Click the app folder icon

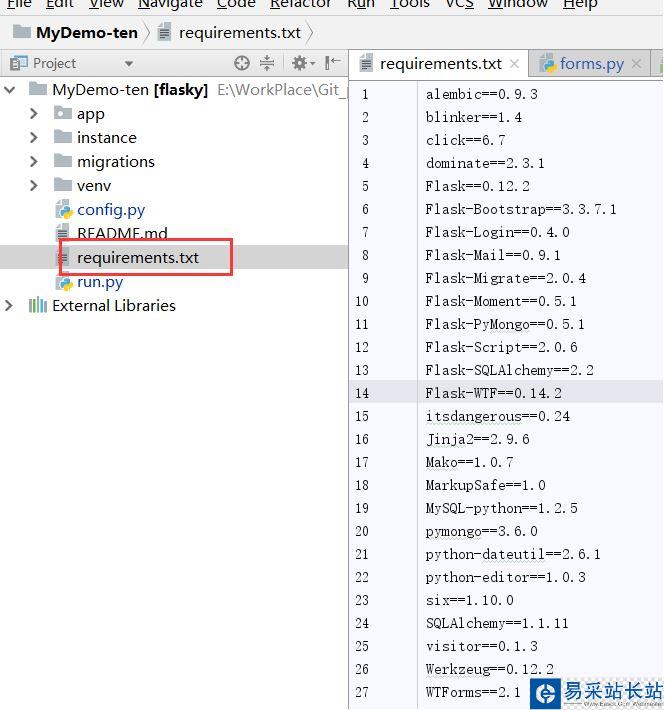point(63,113)
